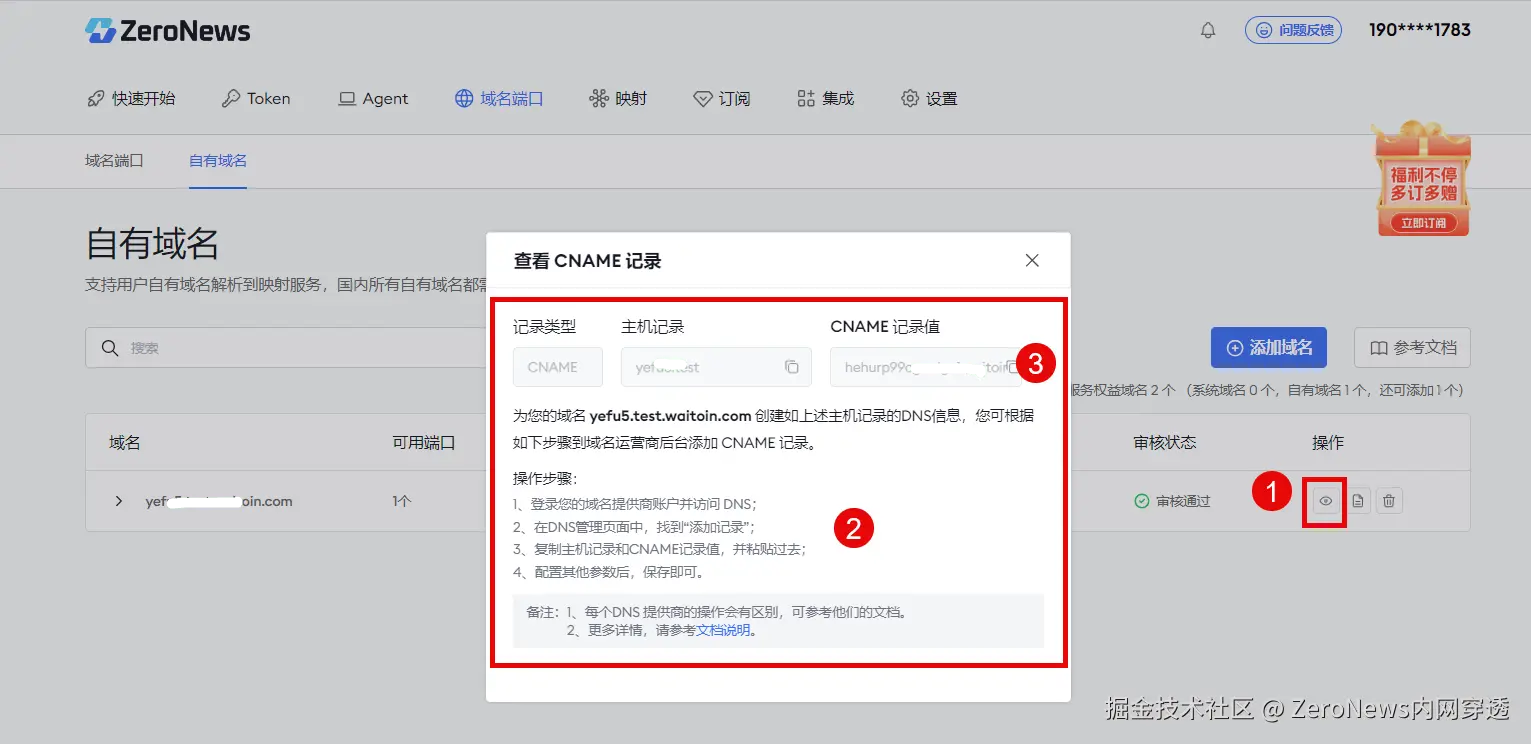Go to 快速开始 menu
Image resolution: width=1531 pixels, height=744 pixels.
click(x=131, y=98)
